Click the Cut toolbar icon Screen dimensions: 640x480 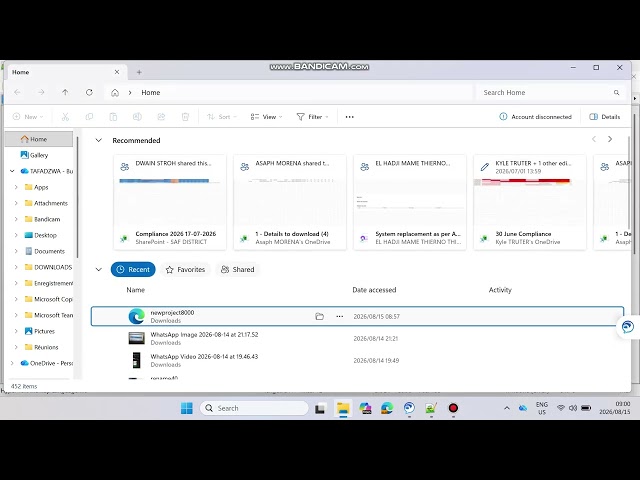click(65, 117)
